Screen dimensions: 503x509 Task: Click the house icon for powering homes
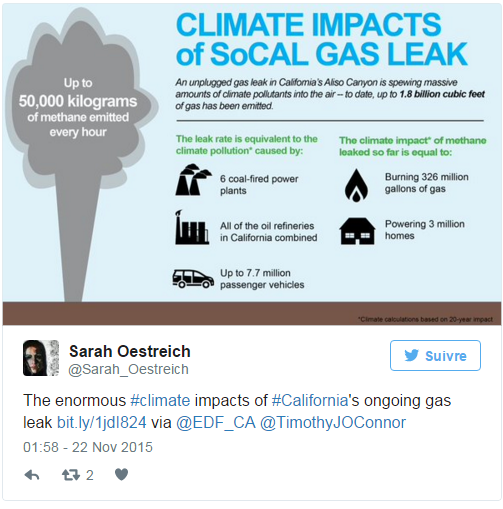click(357, 231)
